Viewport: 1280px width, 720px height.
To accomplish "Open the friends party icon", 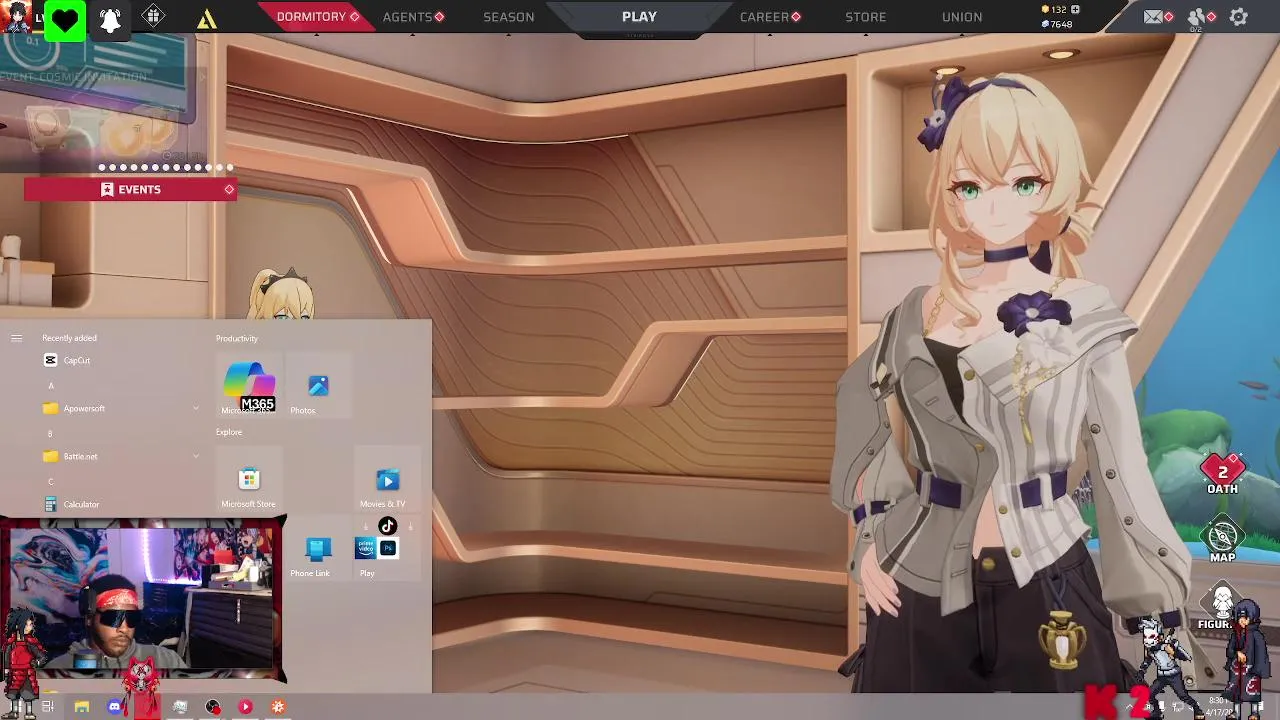I will [x=1196, y=17].
